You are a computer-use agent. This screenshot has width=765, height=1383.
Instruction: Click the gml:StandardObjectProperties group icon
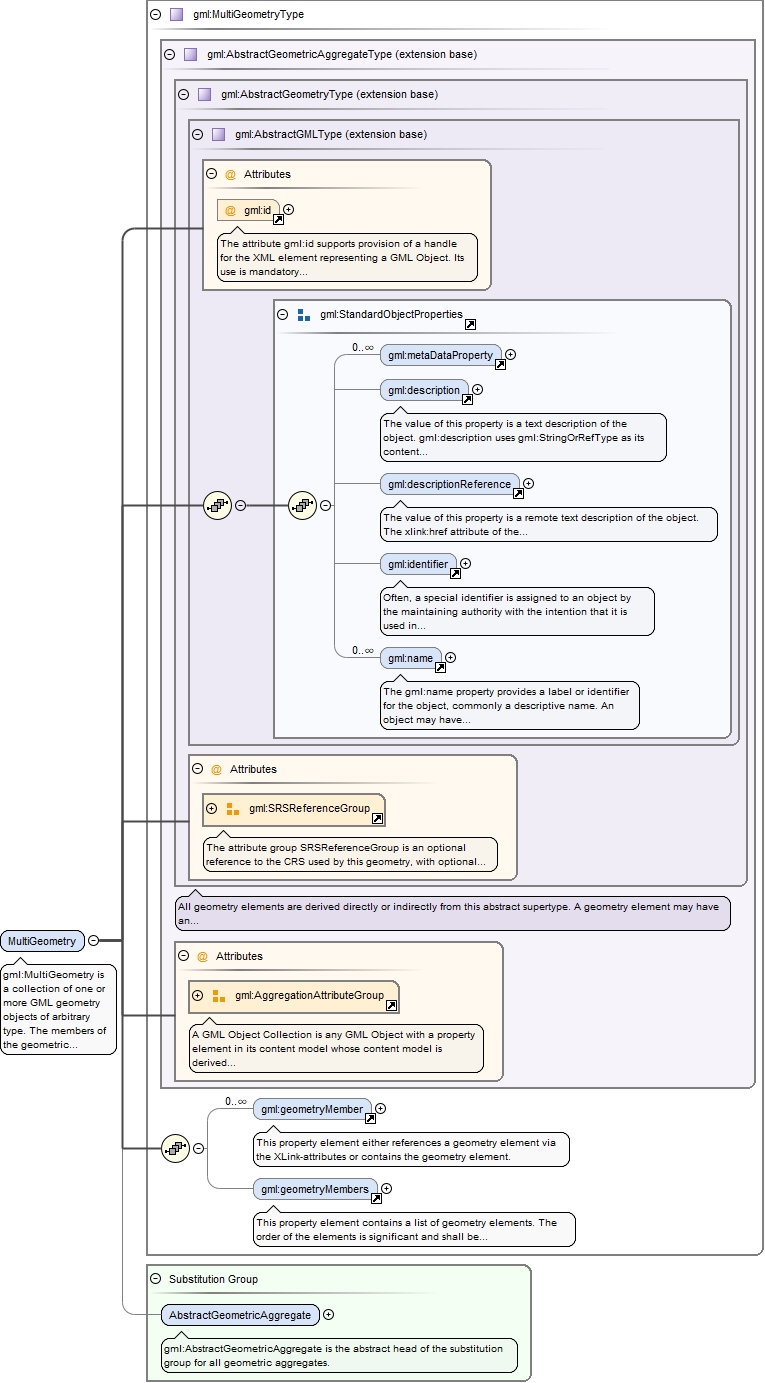304,314
